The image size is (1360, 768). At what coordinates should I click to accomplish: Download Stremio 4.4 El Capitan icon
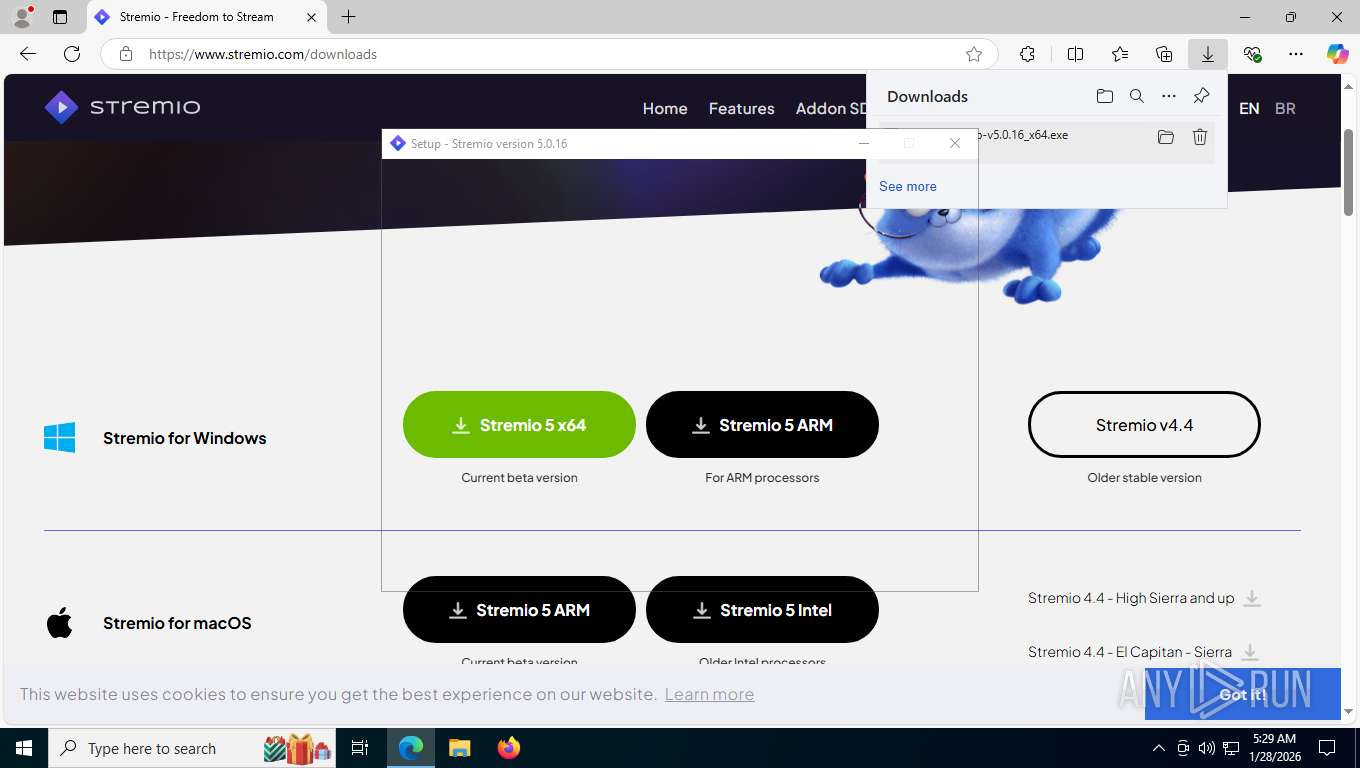1249,652
